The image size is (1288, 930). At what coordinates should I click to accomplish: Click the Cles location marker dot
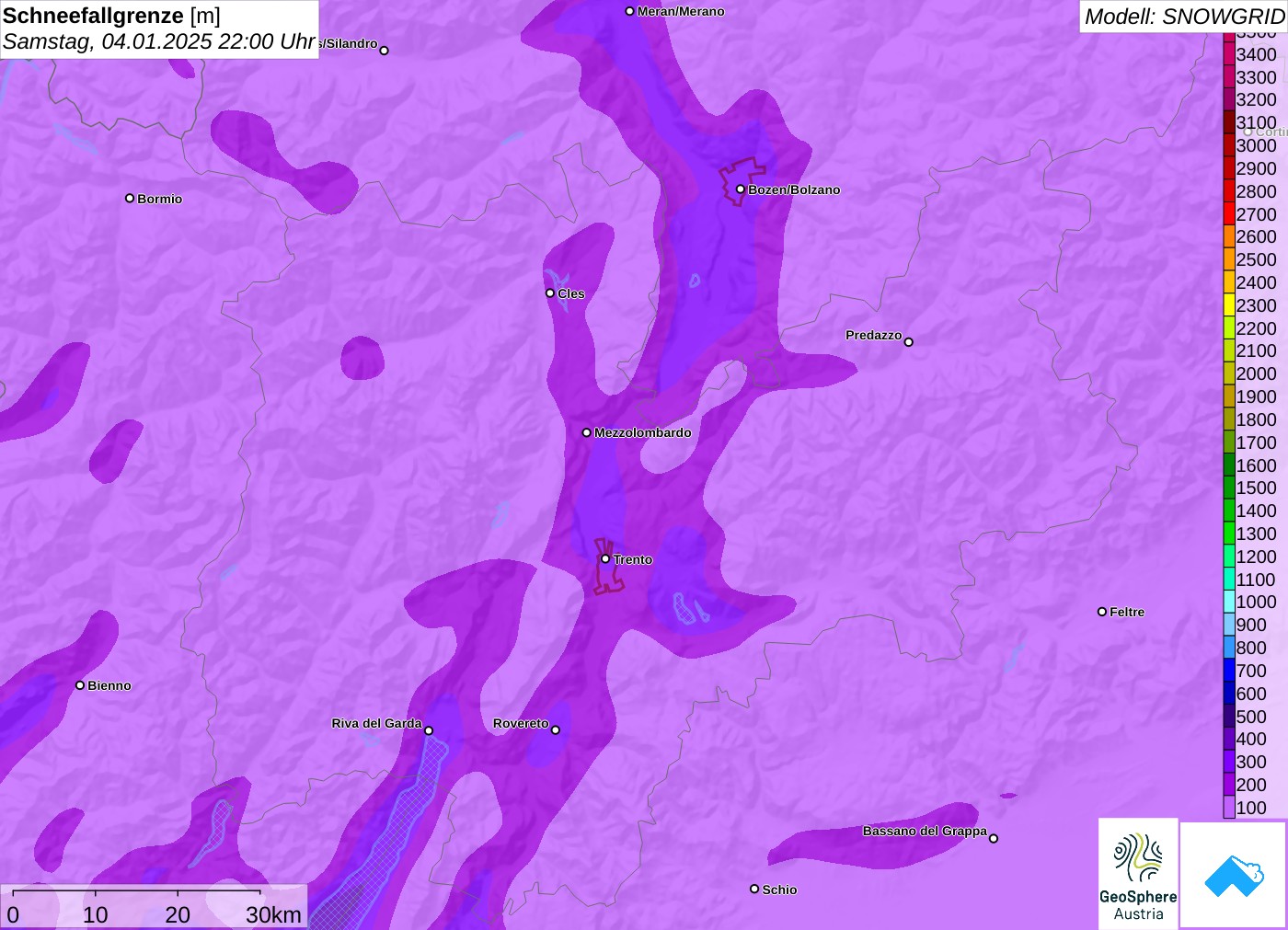pos(550,293)
